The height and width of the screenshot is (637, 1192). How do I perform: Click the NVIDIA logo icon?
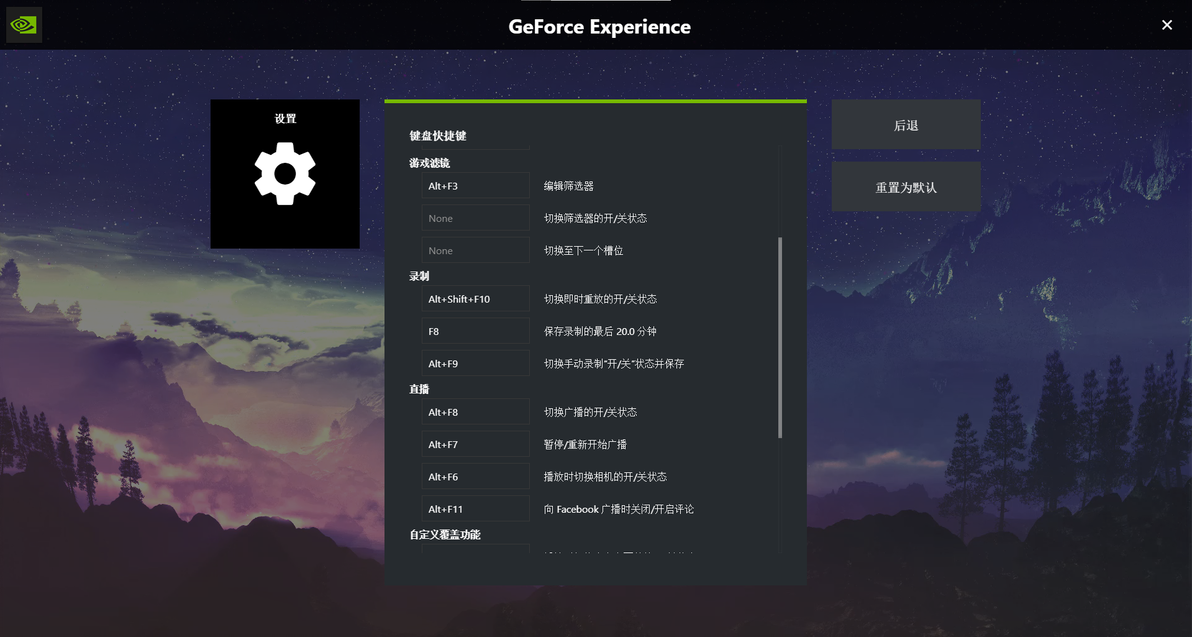click(x=24, y=25)
